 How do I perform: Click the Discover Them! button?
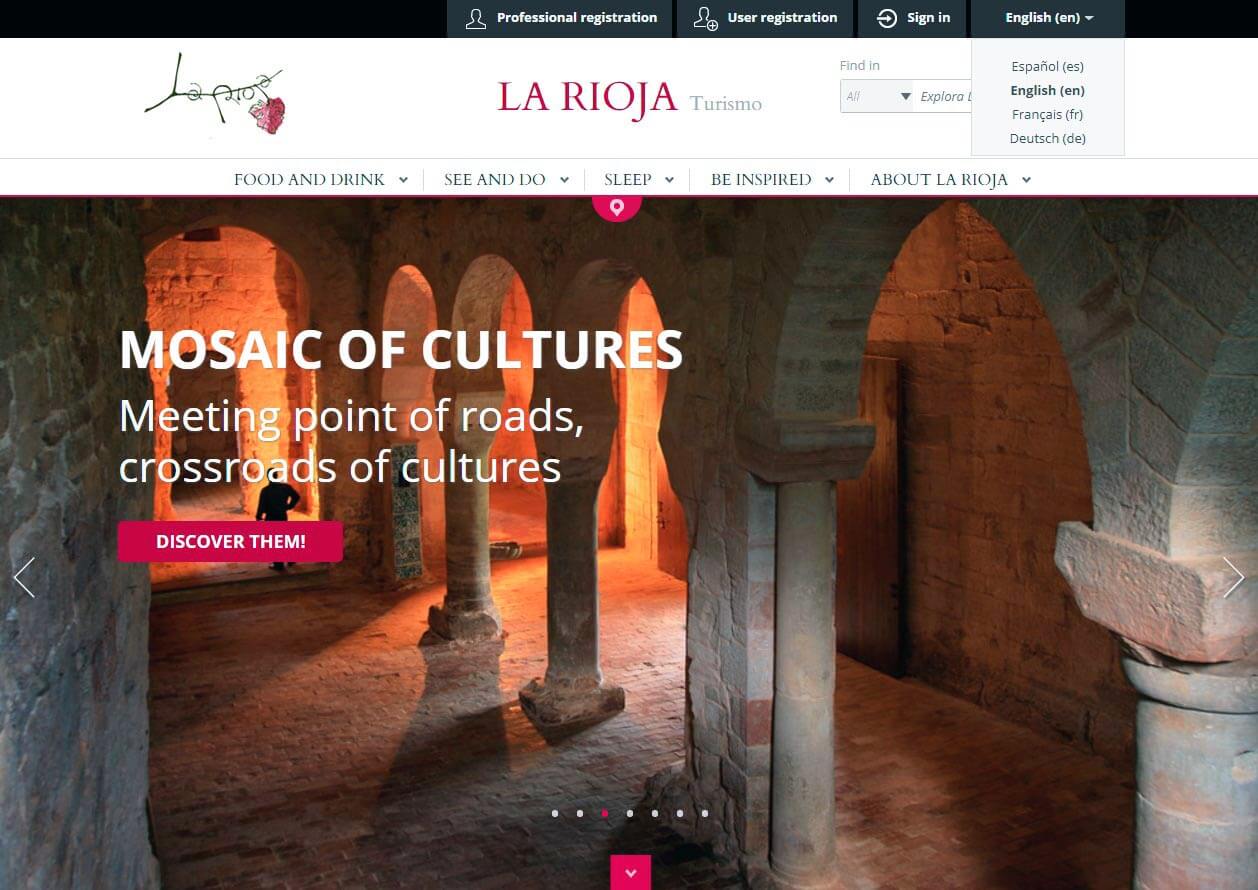[230, 541]
